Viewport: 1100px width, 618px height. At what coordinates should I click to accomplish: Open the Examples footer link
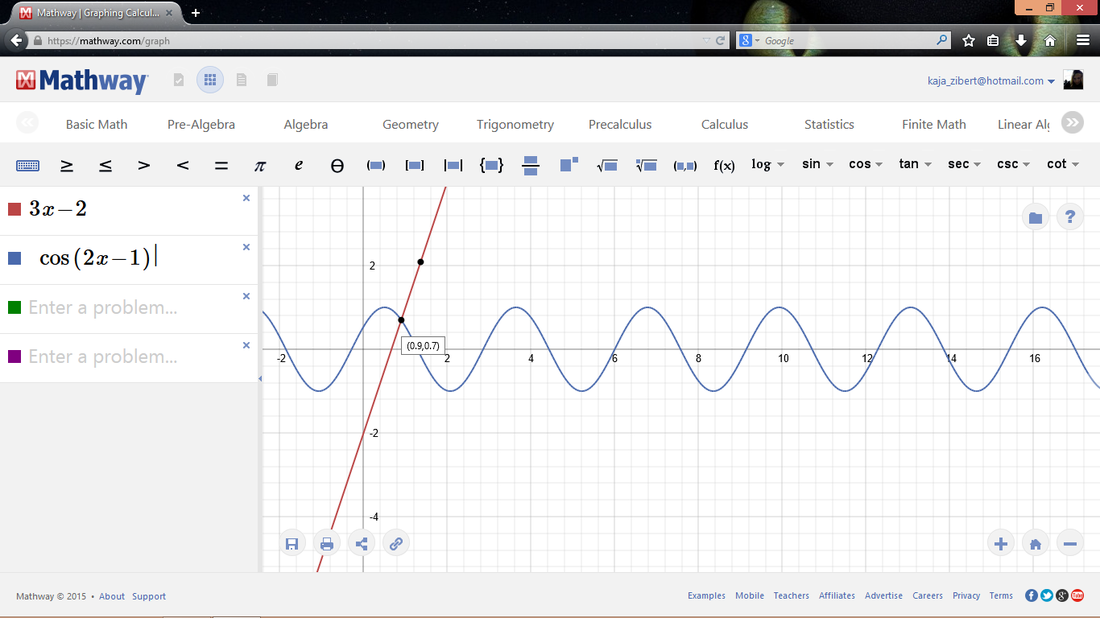click(706, 596)
